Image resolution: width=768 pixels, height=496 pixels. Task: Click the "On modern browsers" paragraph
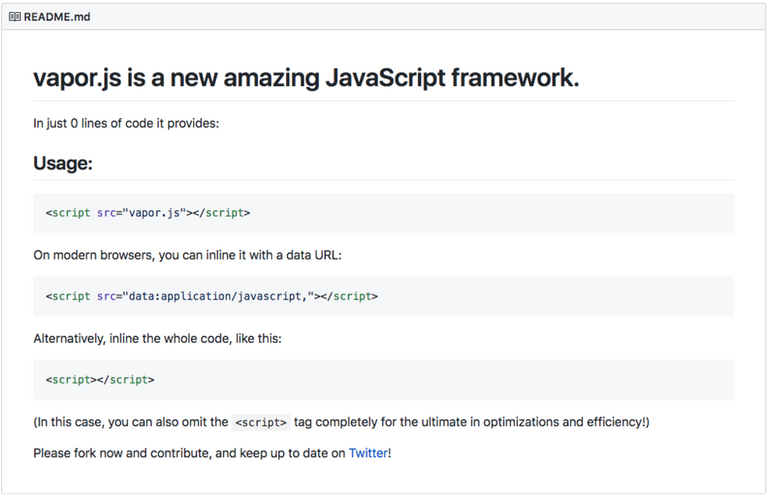click(187, 255)
